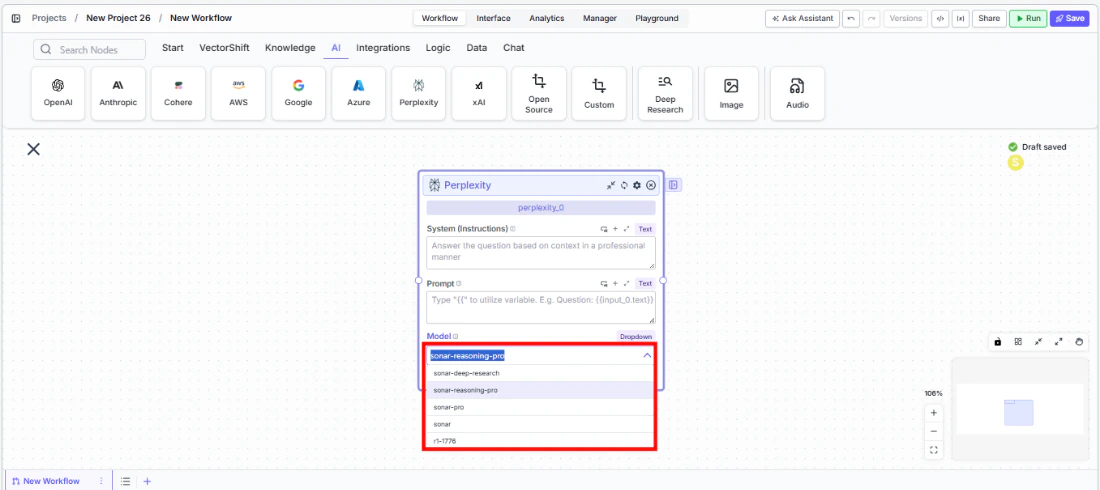
Task: Close the panel with the large X
Action: click(33, 149)
